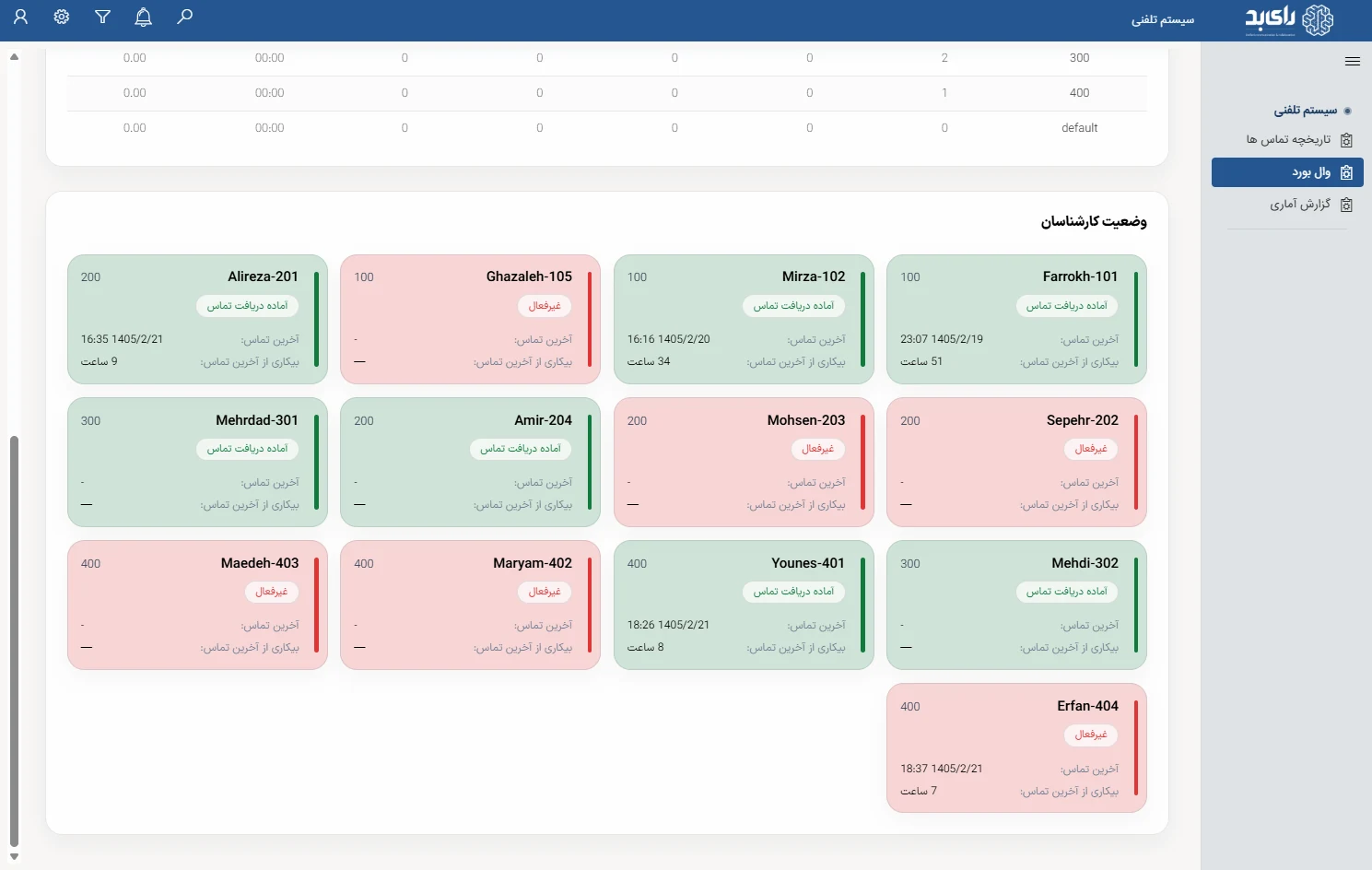Select the Sepehr-202 agent name
1372x870 pixels.
(x=1083, y=420)
